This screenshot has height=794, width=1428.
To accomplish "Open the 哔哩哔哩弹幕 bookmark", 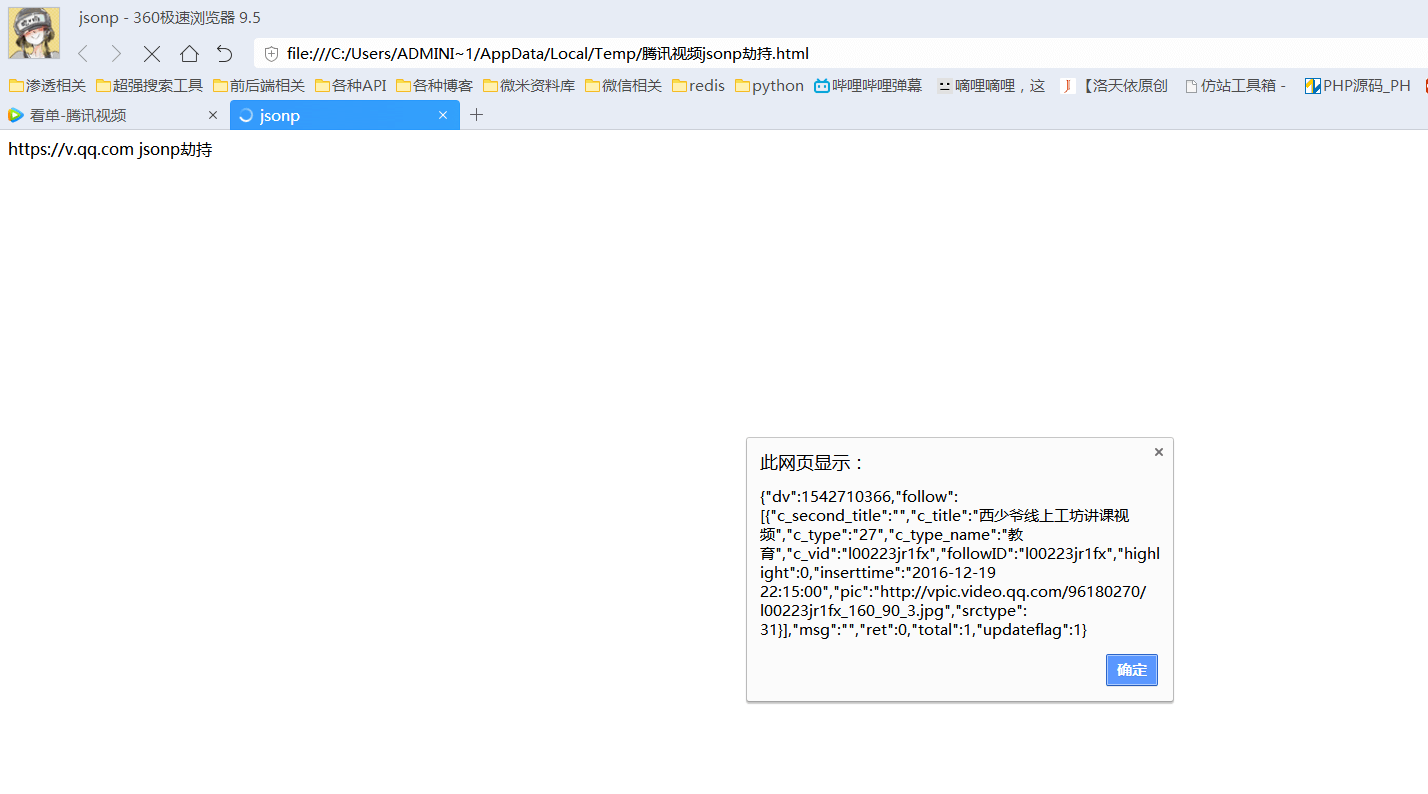I will [x=868, y=86].
